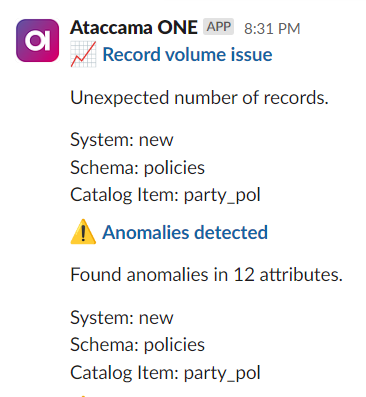Click the 8:31 PM message timestamp

point(272,29)
